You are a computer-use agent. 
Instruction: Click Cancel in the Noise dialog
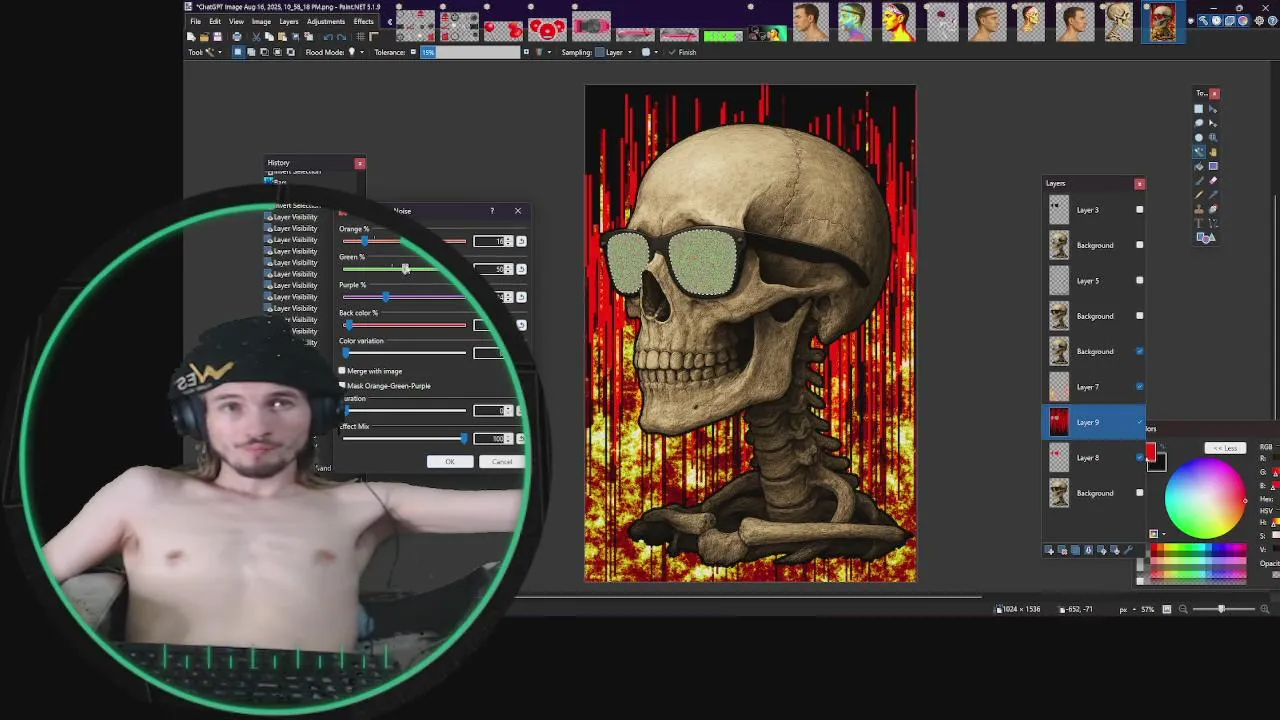tap(502, 461)
